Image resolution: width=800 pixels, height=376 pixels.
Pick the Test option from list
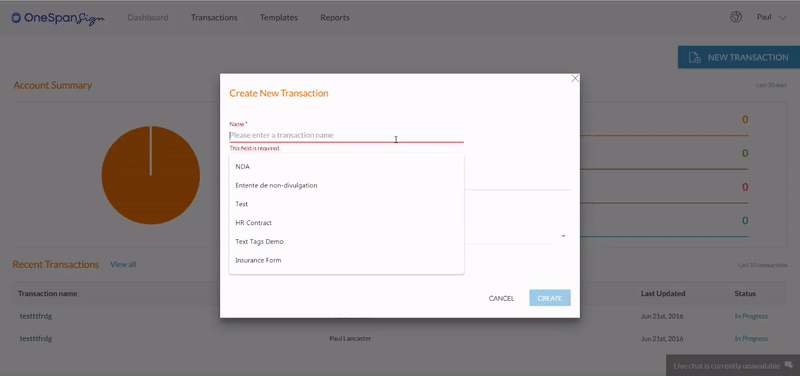coord(346,204)
